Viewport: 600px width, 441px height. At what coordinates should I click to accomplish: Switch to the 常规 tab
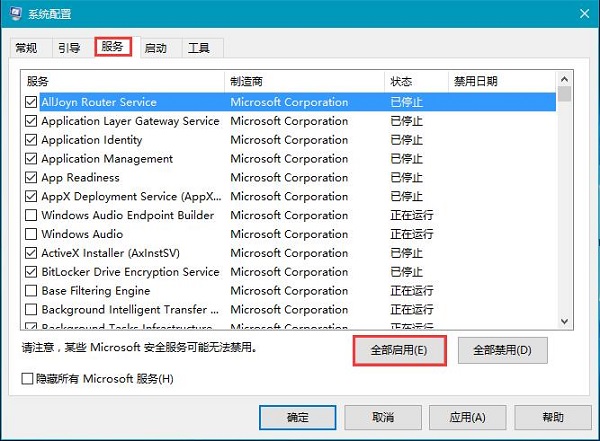(27, 48)
